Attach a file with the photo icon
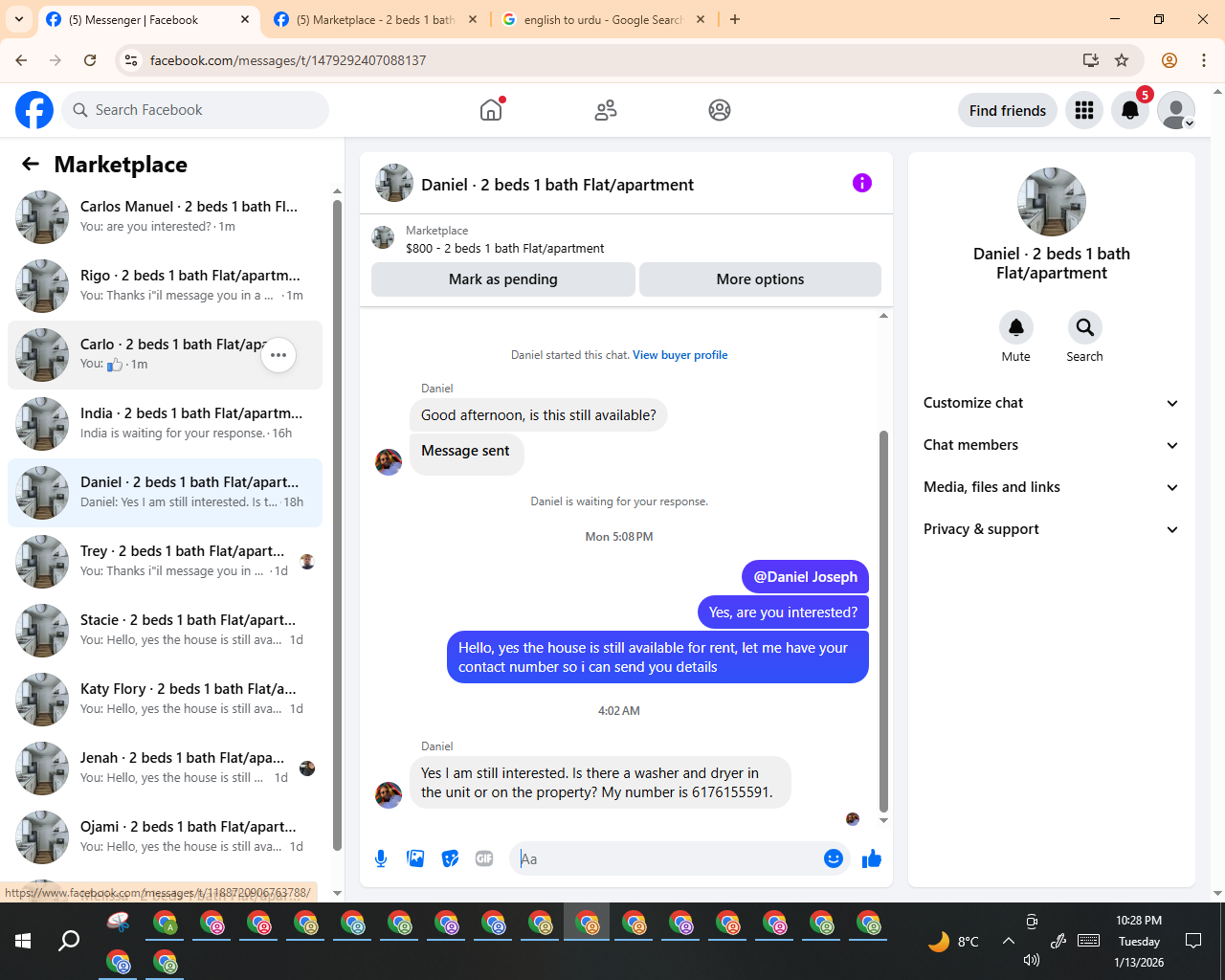Image resolution: width=1225 pixels, height=980 pixels. point(415,858)
